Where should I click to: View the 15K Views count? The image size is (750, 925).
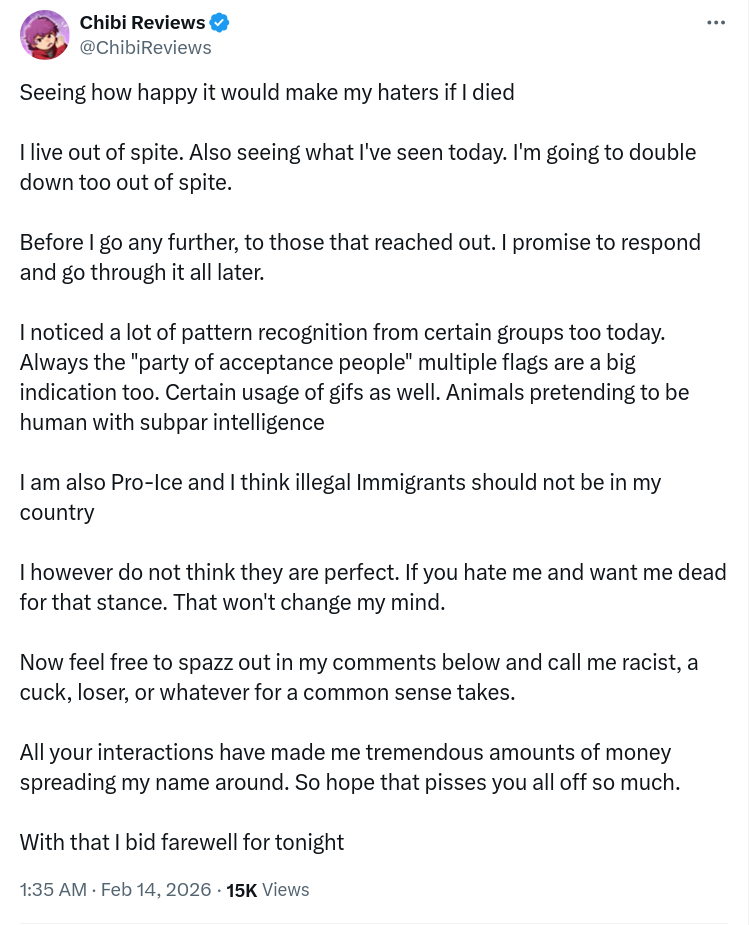[268, 889]
